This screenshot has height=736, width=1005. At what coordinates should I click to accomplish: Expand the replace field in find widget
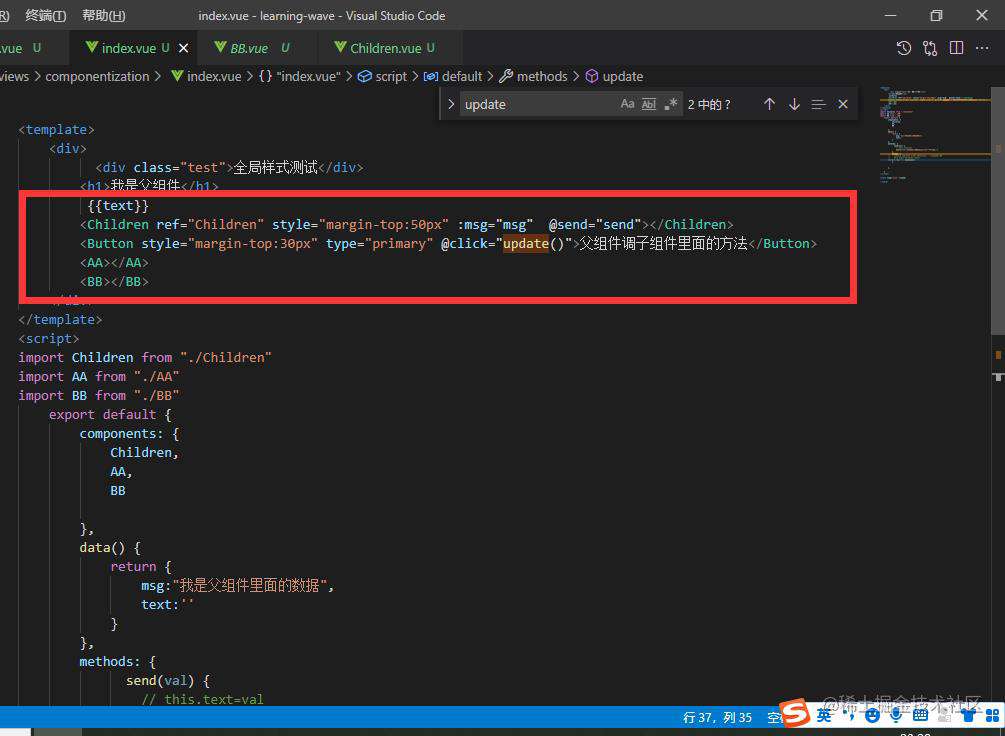(x=451, y=104)
